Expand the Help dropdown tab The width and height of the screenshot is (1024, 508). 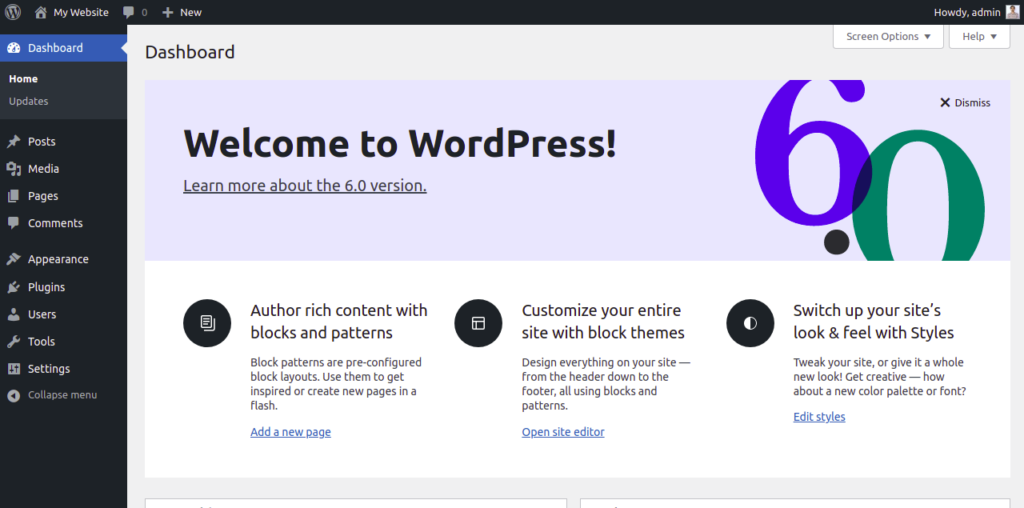980,37
